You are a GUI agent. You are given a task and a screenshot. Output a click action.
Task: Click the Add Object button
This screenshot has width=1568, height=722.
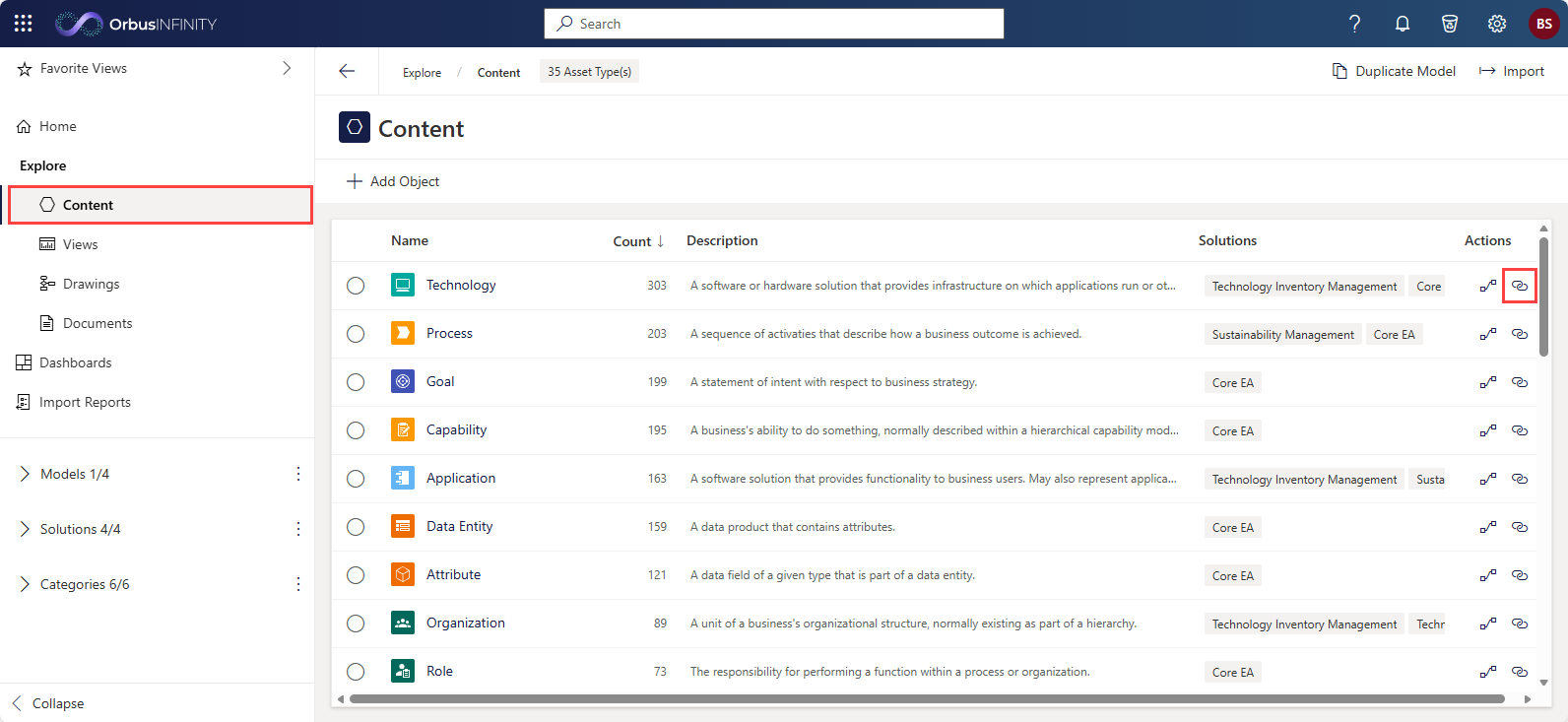pyautogui.click(x=393, y=181)
